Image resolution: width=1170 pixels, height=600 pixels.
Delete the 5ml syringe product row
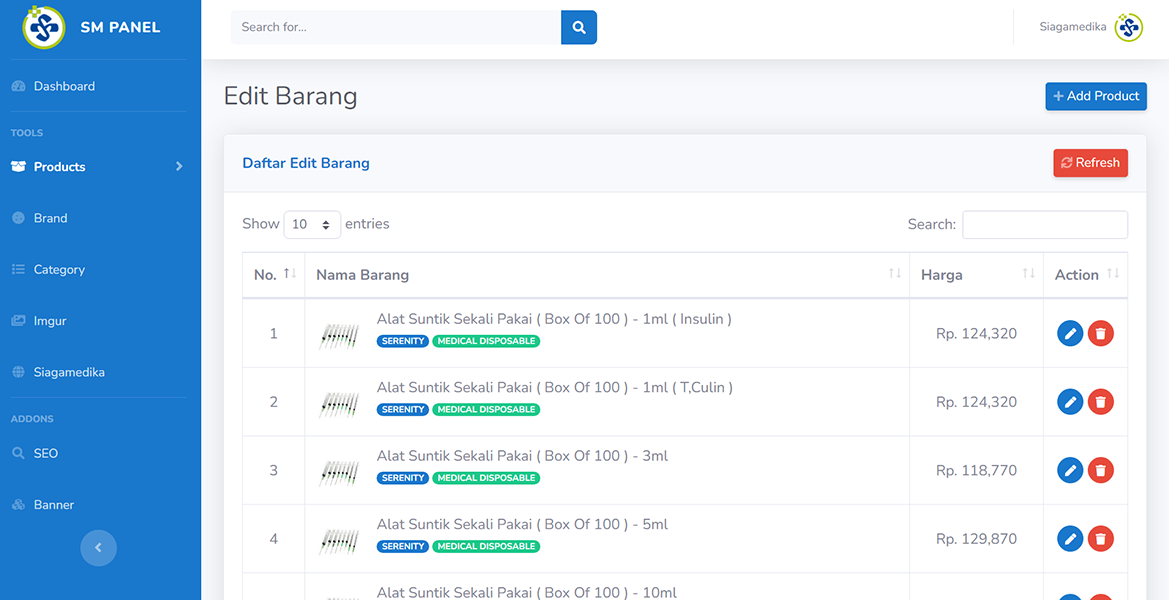click(x=1101, y=539)
